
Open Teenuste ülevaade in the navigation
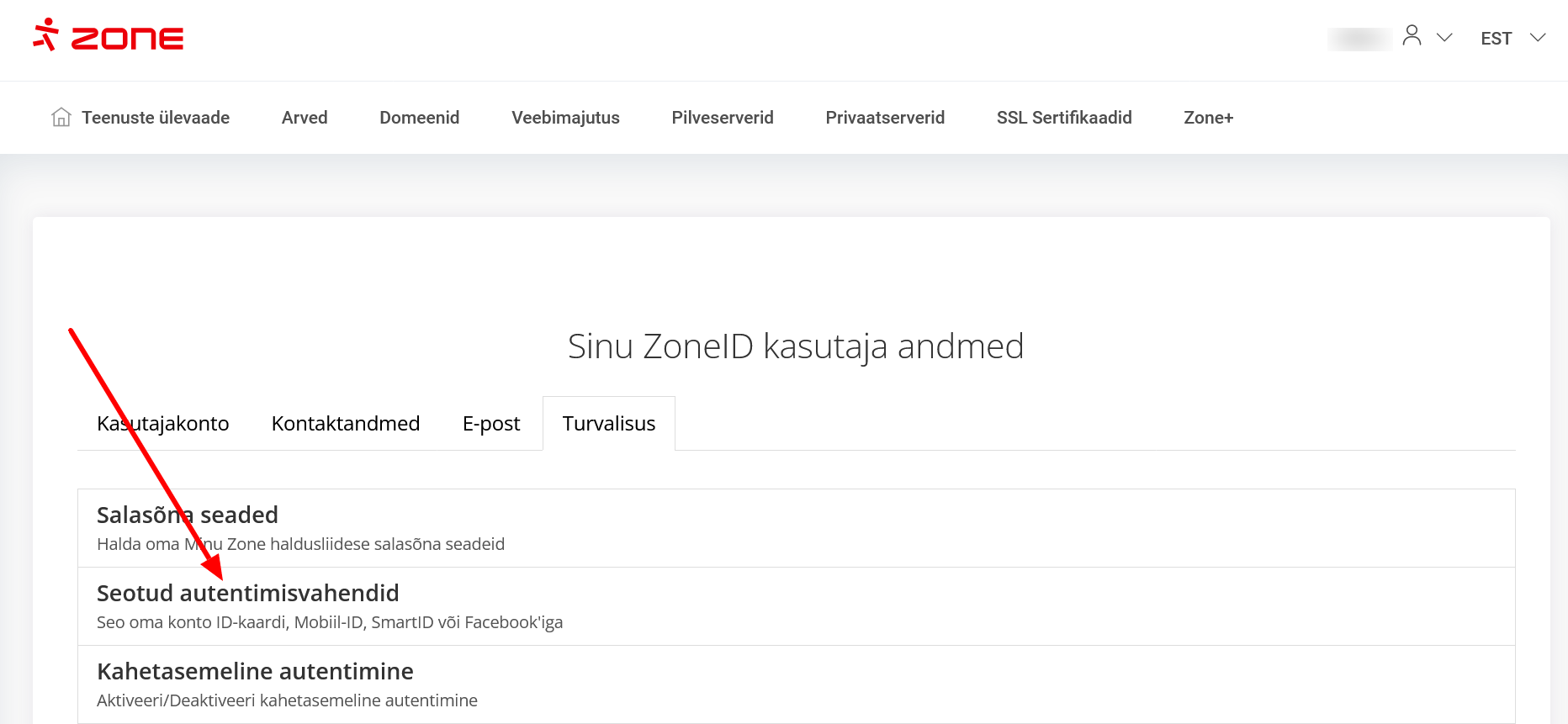[x=156, y=118]
